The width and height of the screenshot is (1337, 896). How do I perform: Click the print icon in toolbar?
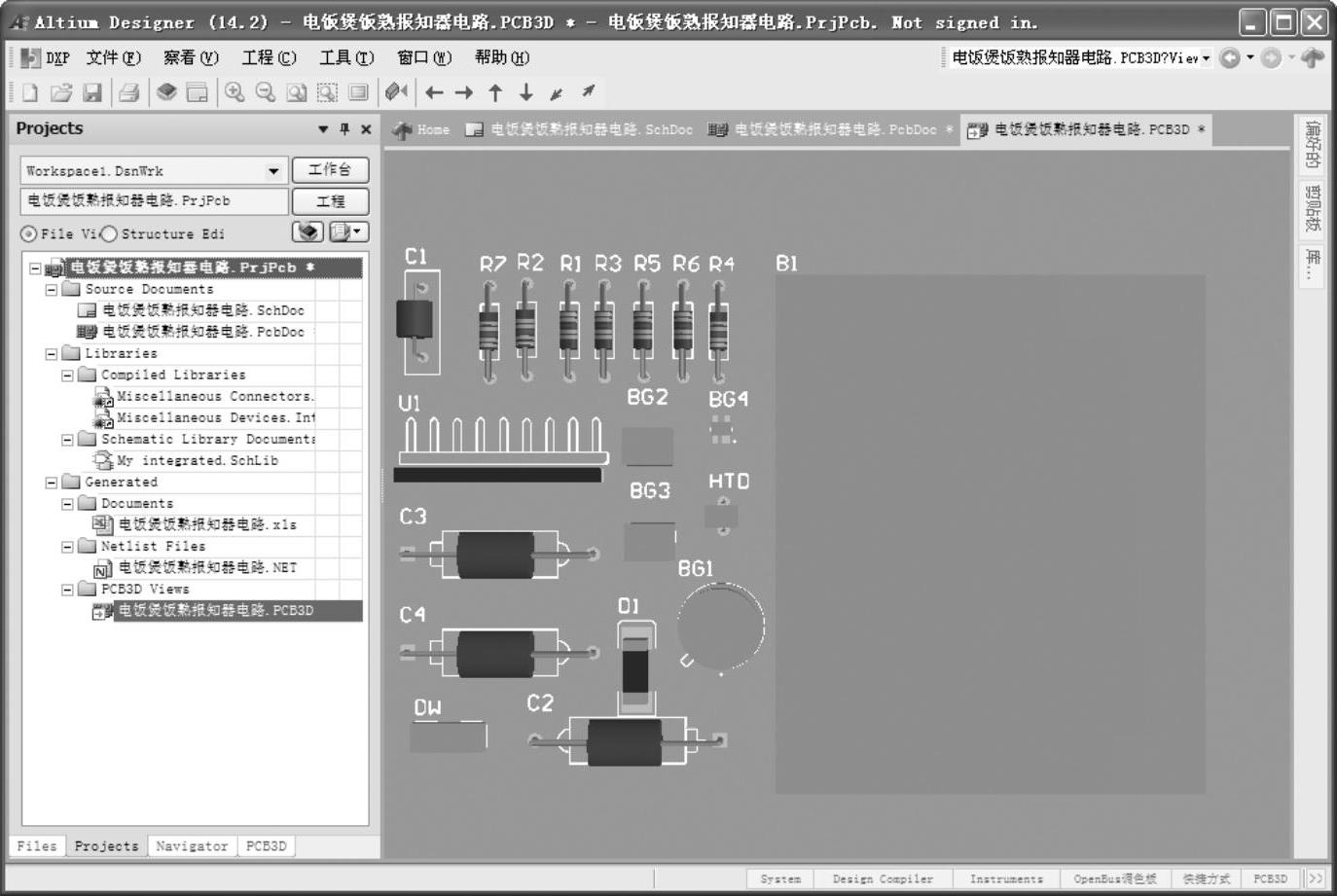pos(128,92)
